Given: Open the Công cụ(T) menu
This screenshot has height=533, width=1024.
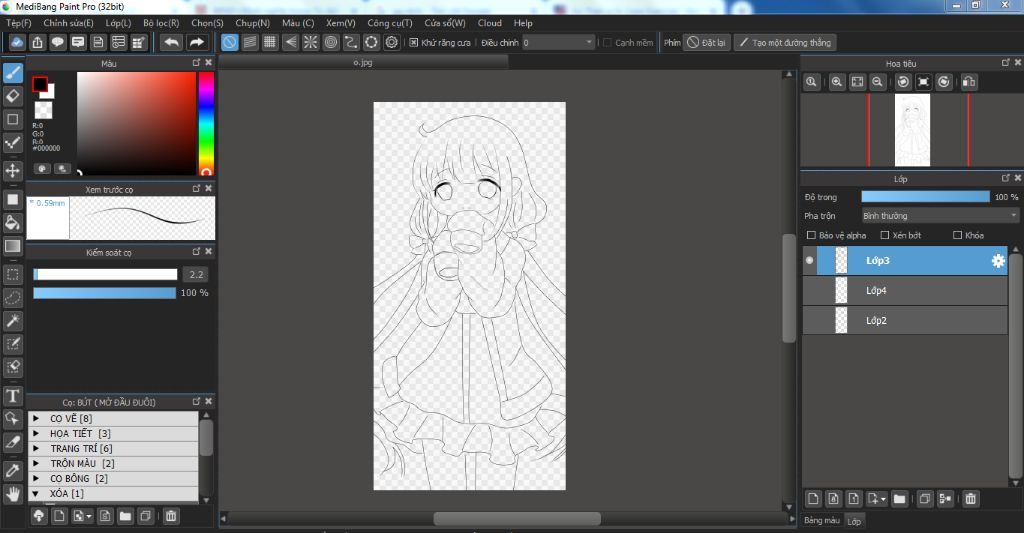Looking at the screenshot, I should tap(389, 23).
